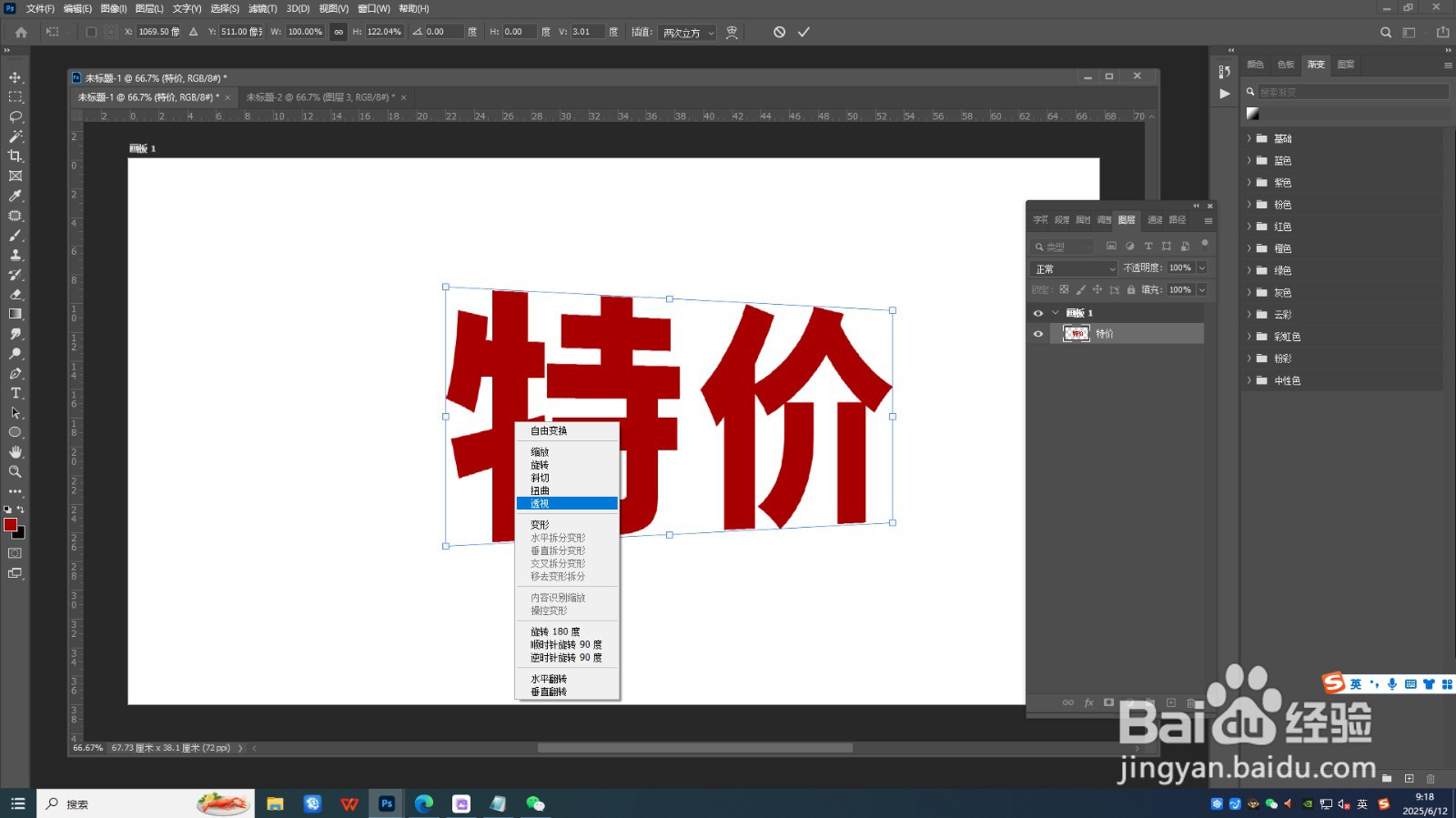Toggle relative positioning triangle between X and Y
Viewport: 1456px width, 818px height.
coord(193,32)
